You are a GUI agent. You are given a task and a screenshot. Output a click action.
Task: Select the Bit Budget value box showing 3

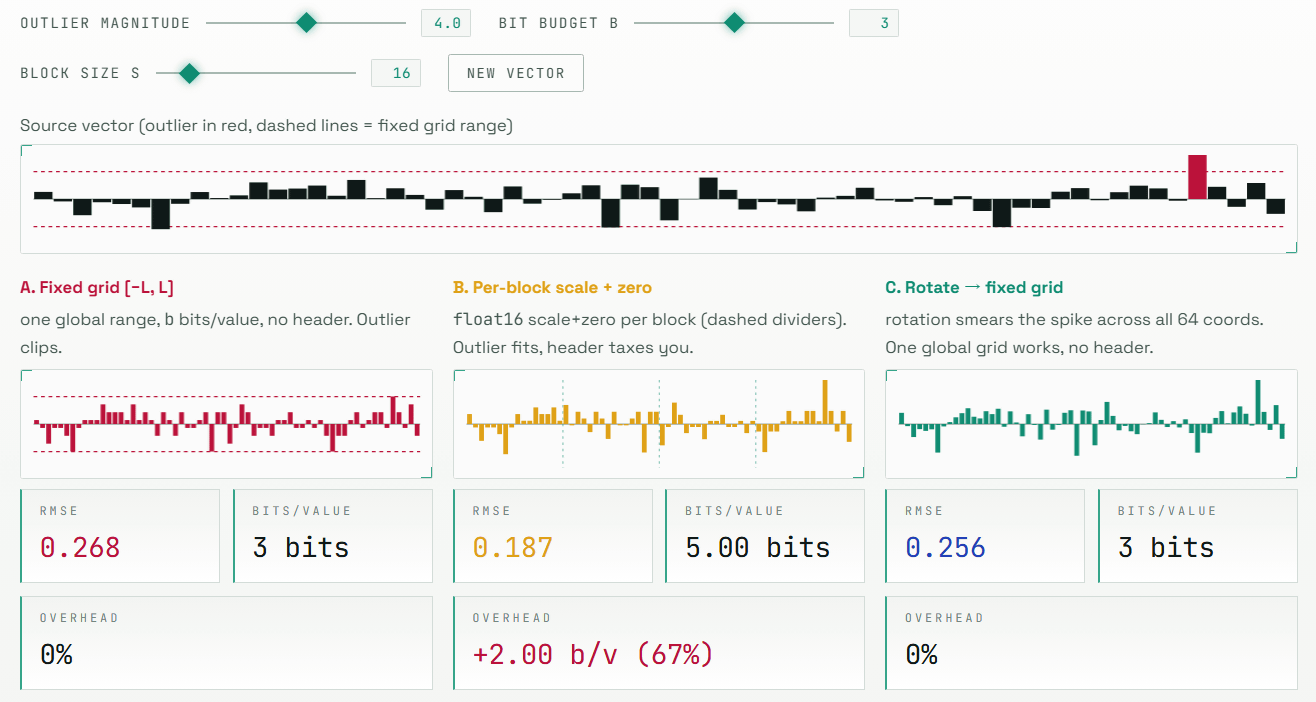pos(873,23)
